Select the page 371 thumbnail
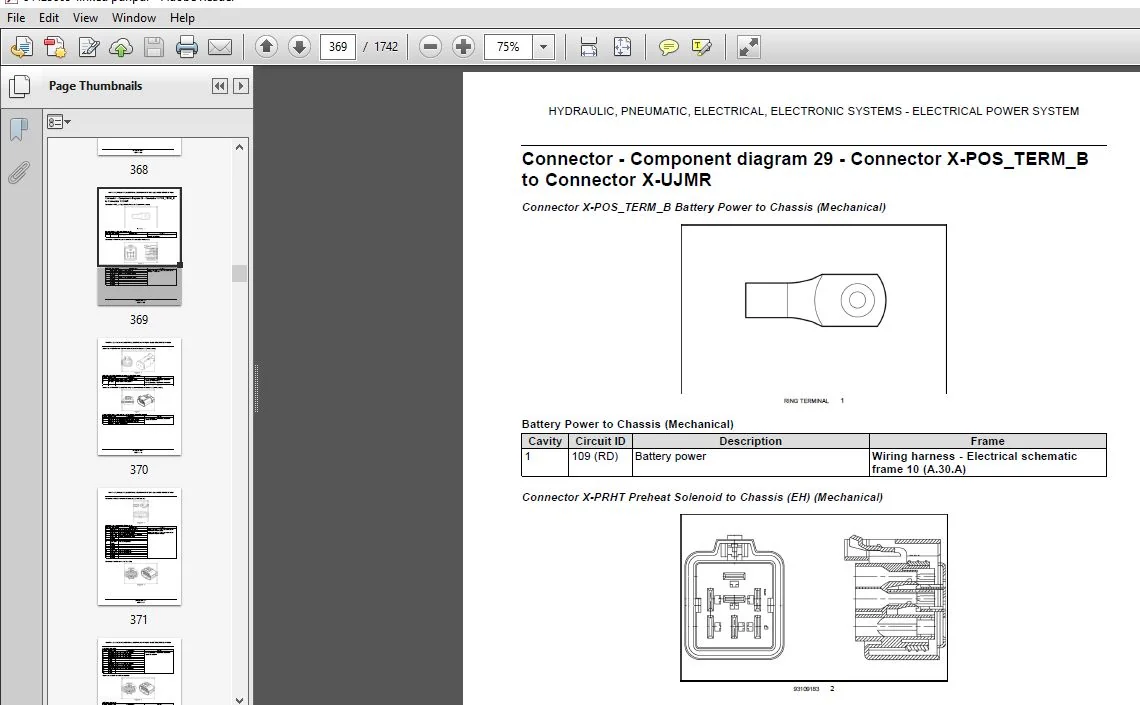This screenshot has width=1140, height=705. pos(139,547)
